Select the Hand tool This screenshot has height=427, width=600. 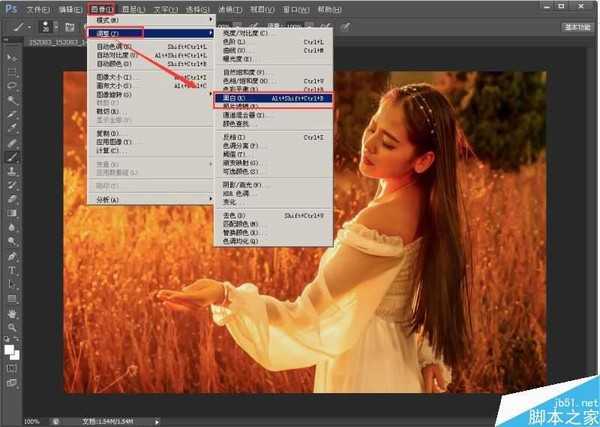click(13, 313)
